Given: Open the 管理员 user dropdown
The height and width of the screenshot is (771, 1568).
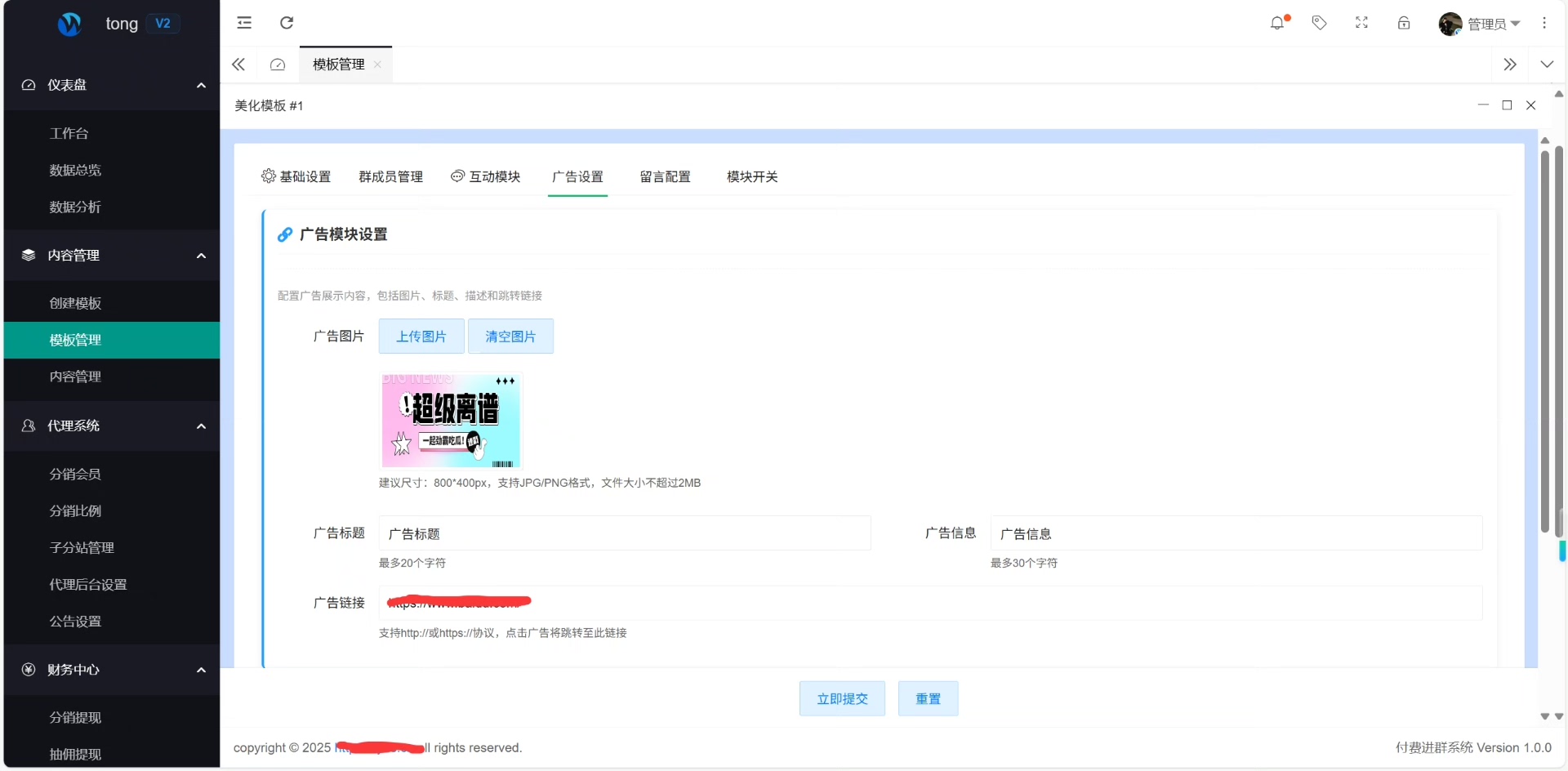Looking at the screenshot, I should pos(1493,24).
